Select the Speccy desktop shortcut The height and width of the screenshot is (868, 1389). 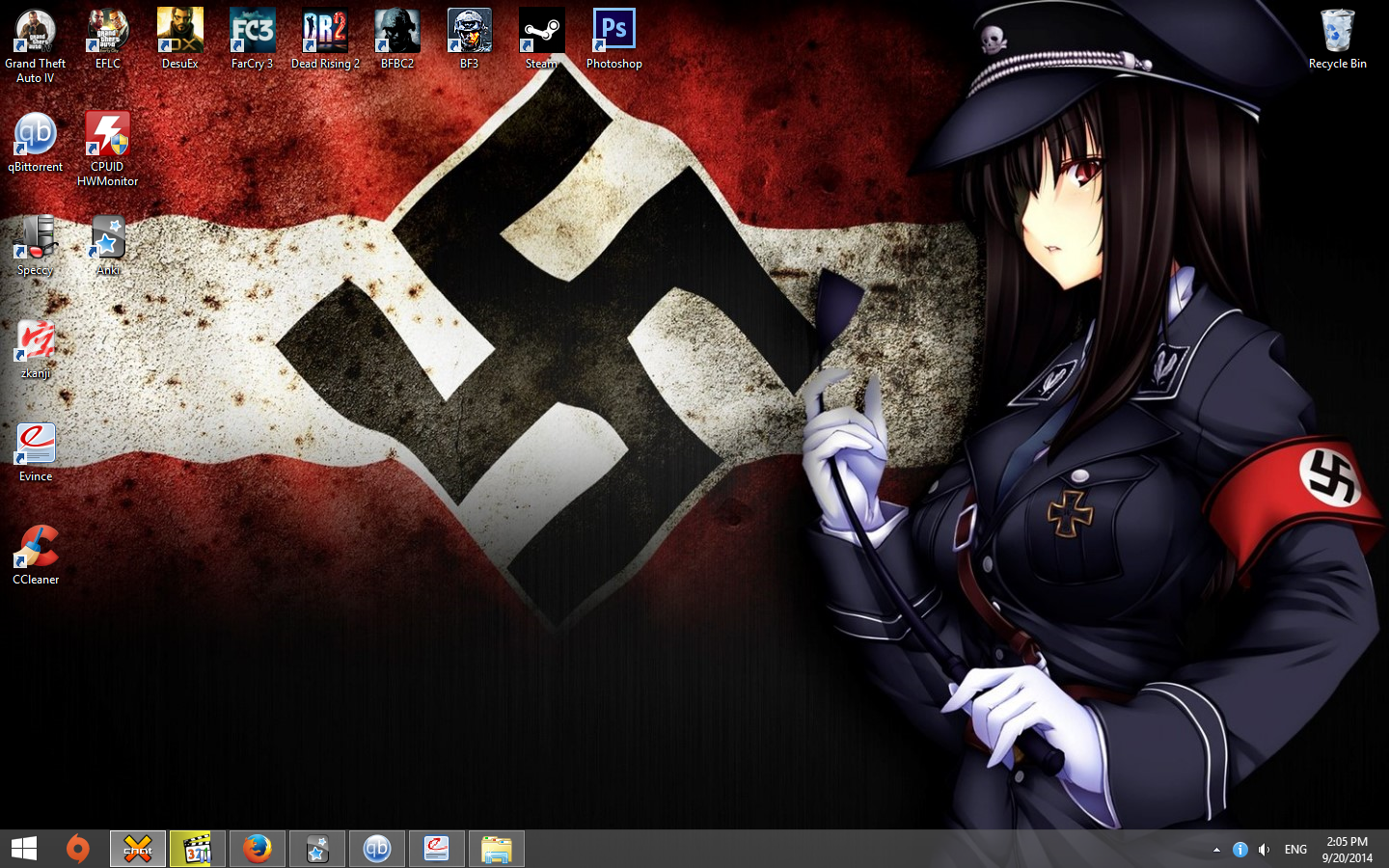click(x=36, y=246)
